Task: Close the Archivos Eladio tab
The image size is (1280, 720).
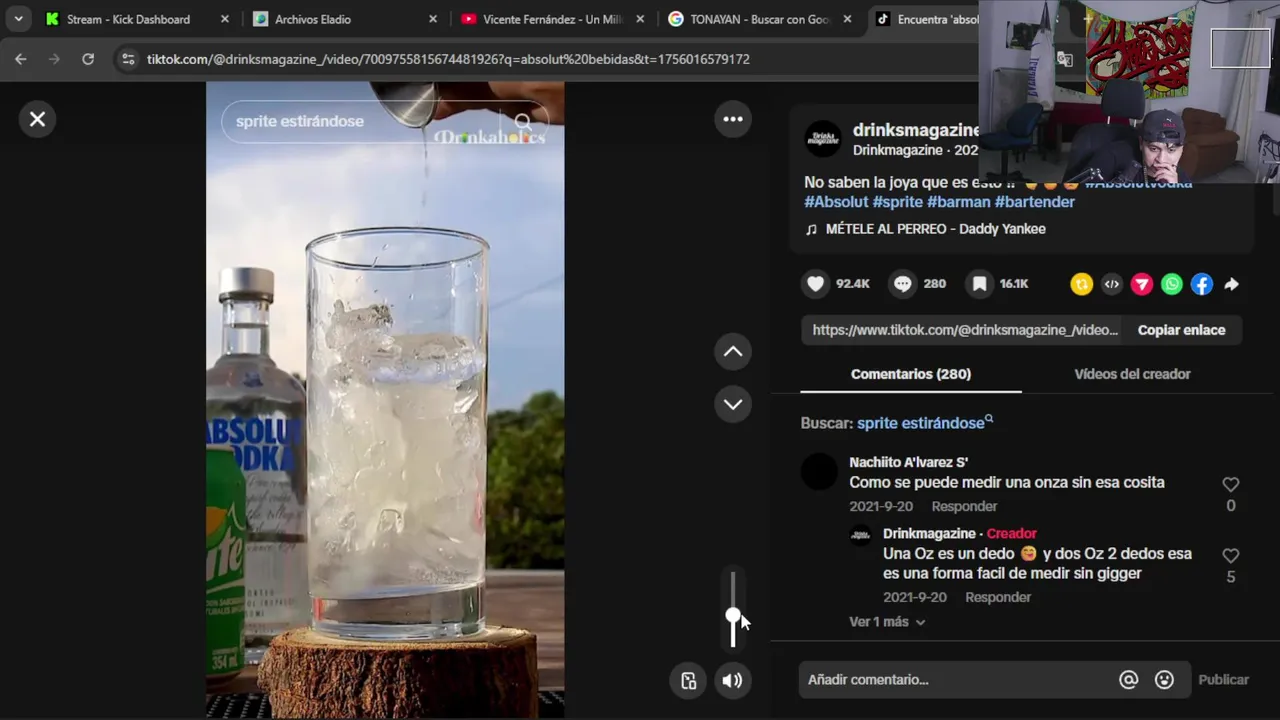Action: pos(432,19)
